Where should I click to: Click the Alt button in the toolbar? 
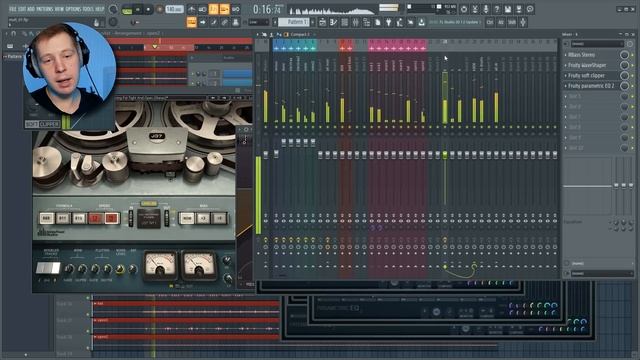501,22
